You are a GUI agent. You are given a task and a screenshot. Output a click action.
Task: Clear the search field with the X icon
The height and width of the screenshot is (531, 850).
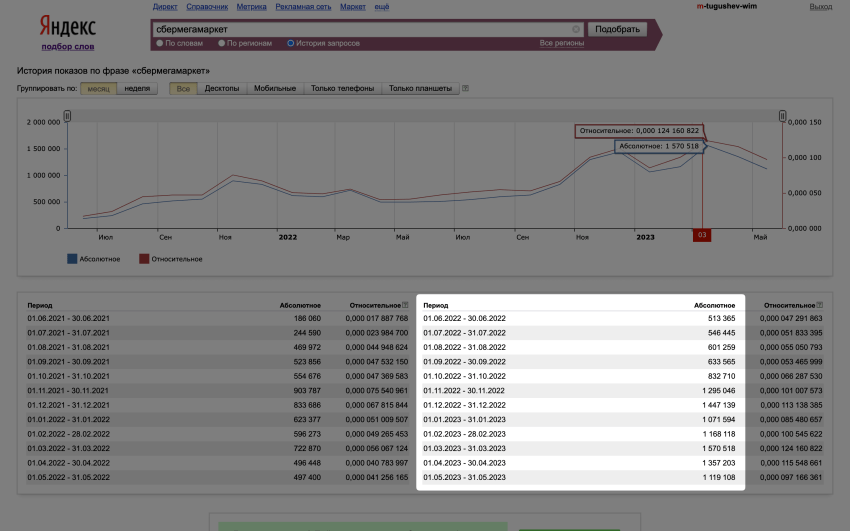576,29
